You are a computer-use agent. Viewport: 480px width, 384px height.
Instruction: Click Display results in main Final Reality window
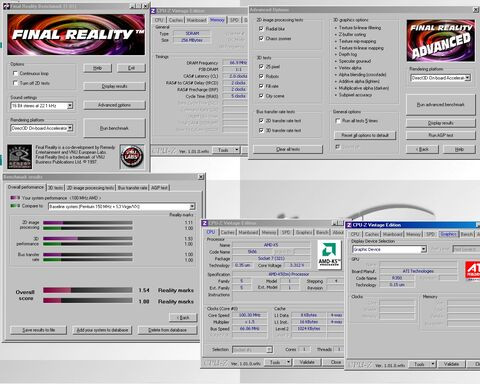tap(114, 86)
